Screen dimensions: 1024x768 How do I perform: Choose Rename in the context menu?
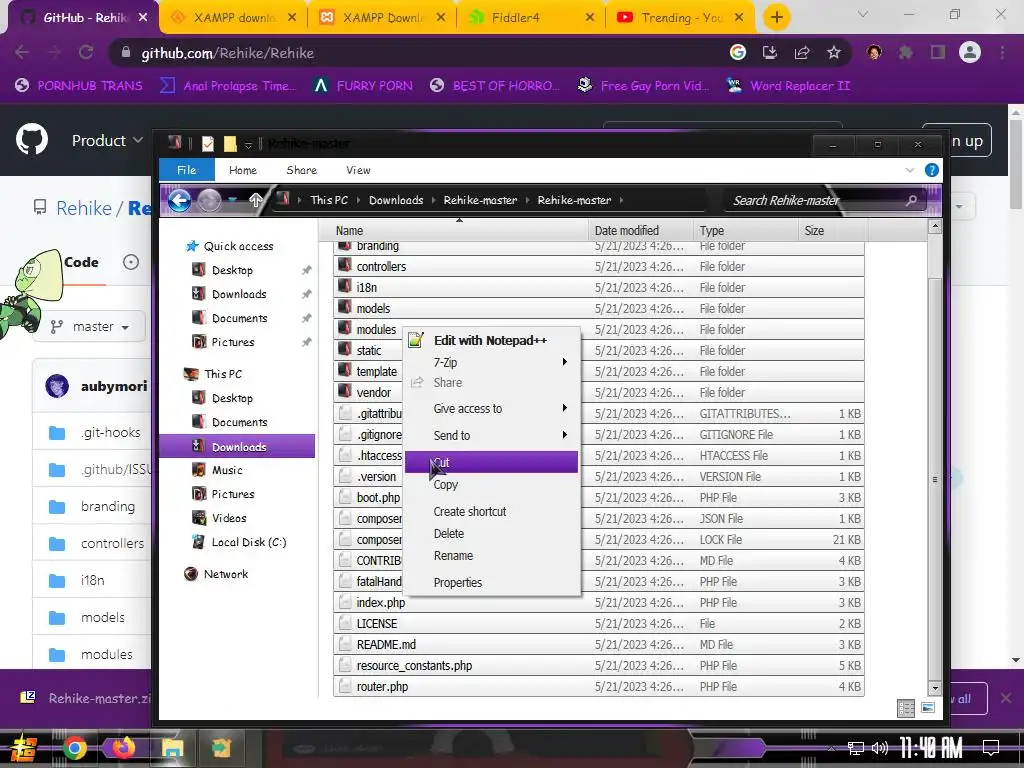point(491,556)
